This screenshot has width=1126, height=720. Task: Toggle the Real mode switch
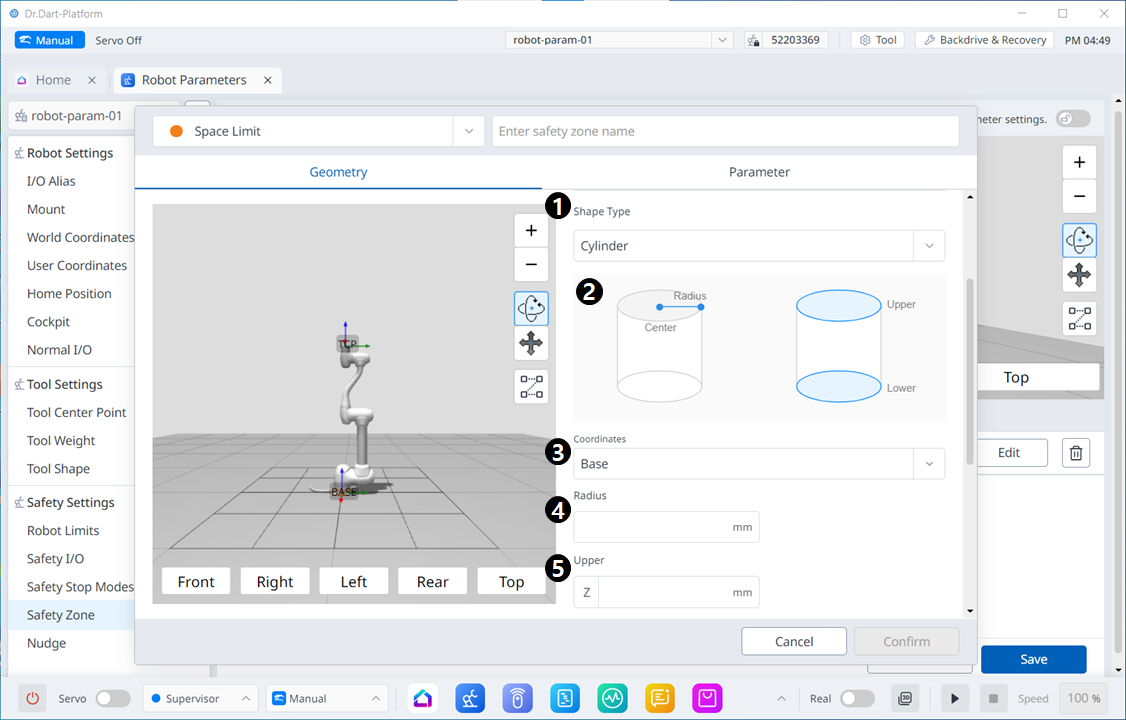(x=857, y=698)
